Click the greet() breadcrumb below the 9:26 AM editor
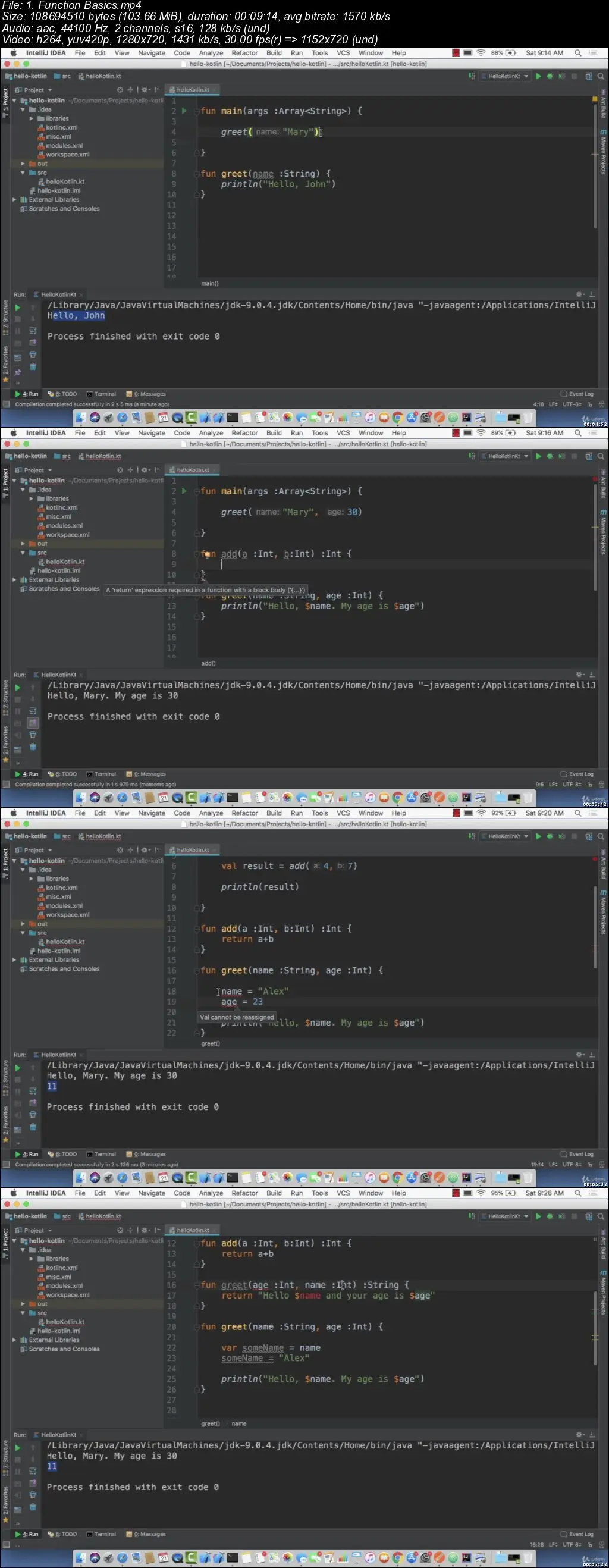This screenshot has width=609, height=1568. pos(211,1423)
